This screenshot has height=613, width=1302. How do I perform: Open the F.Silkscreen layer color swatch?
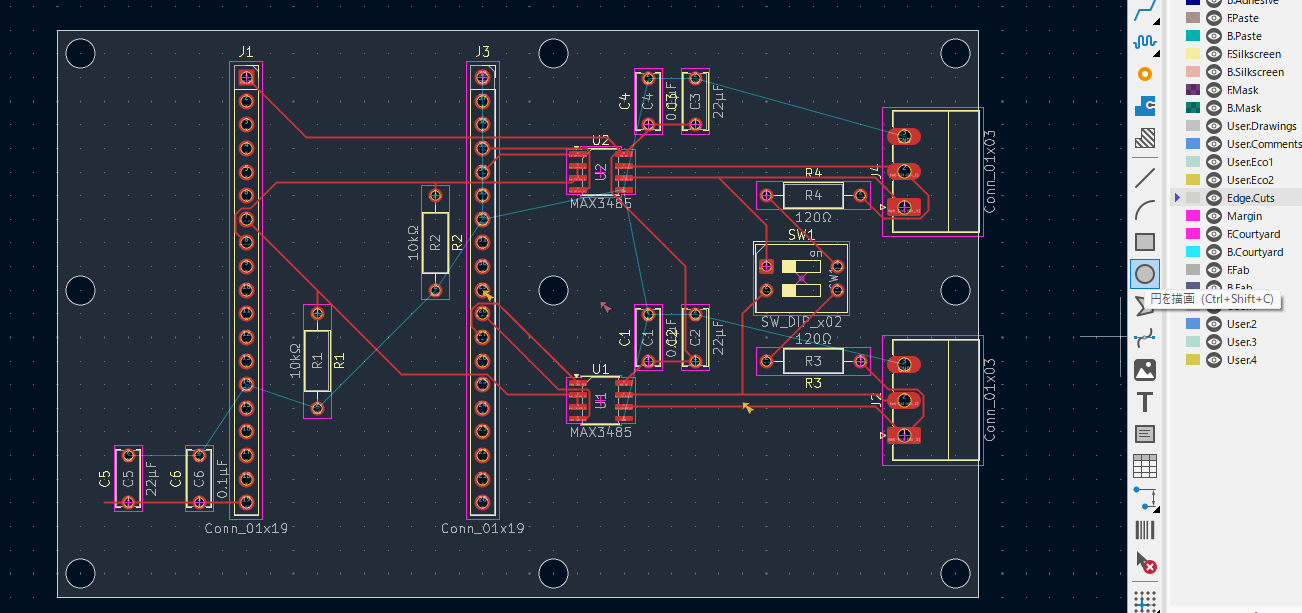(x=1192, y=54)
